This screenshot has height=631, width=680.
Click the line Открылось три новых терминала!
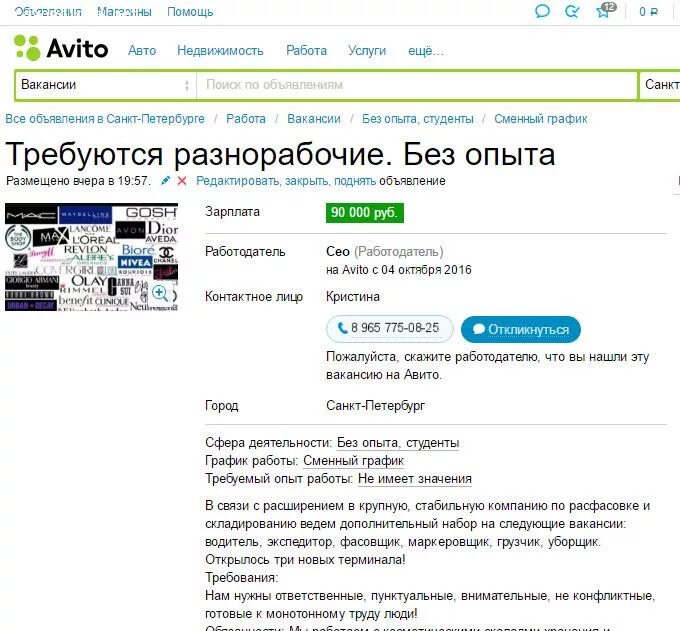pos(305,559)
